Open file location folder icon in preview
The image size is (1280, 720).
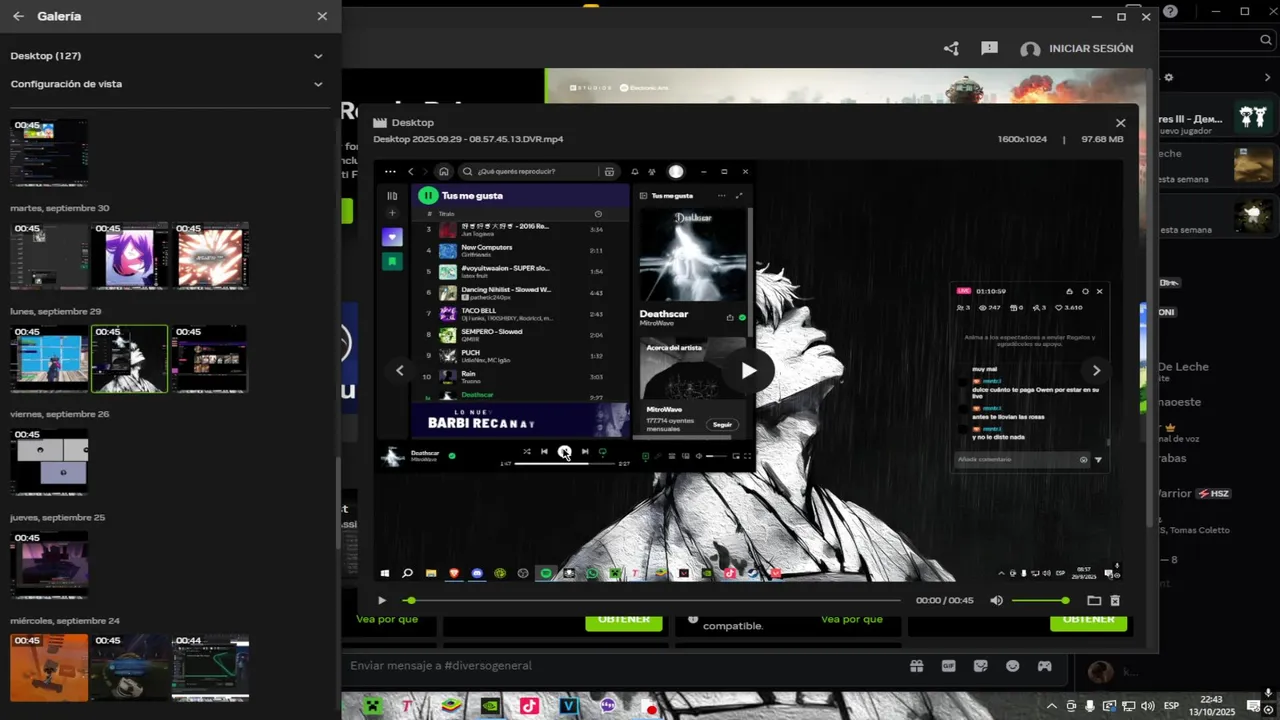(x=1094, y=601)
